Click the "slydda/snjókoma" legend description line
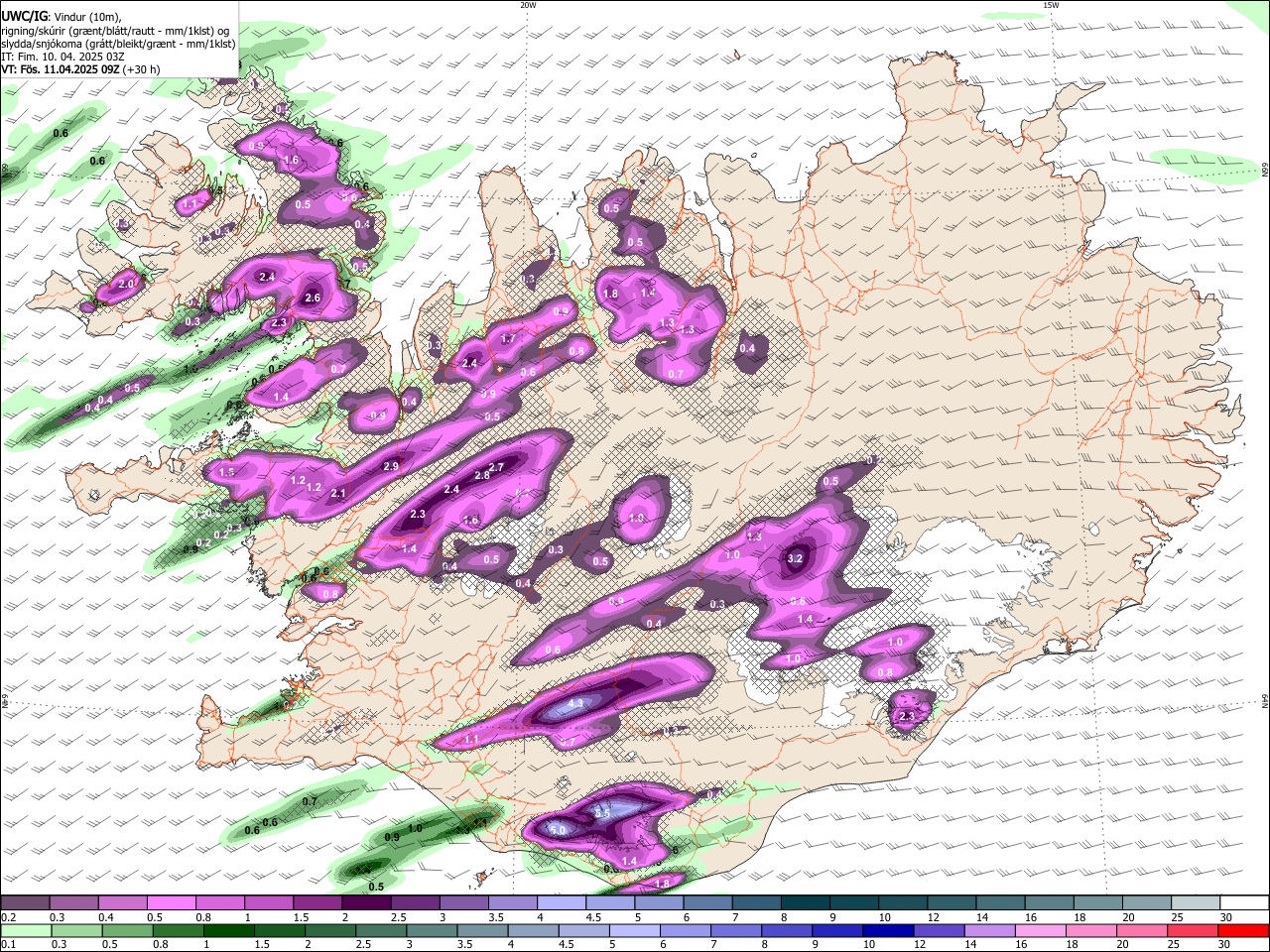1270x952 pixels. tap(119, 44)
